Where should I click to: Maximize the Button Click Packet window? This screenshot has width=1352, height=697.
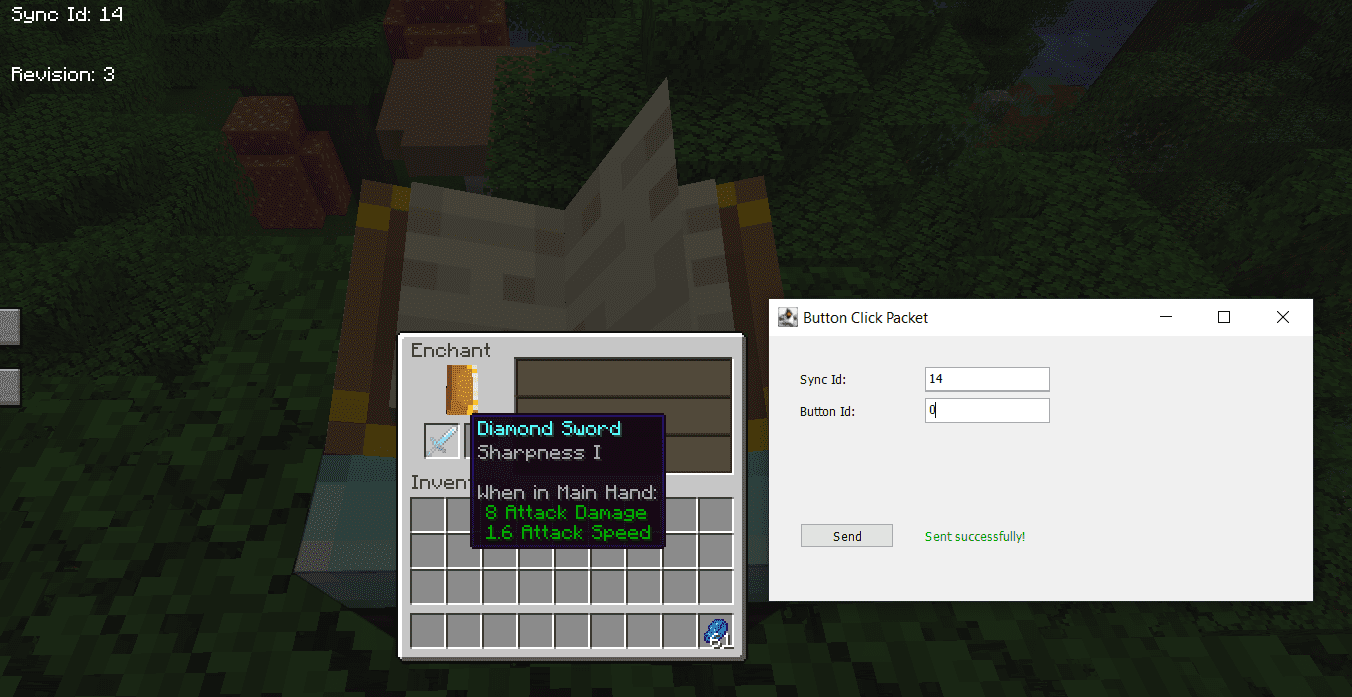tap(1223, 317)
